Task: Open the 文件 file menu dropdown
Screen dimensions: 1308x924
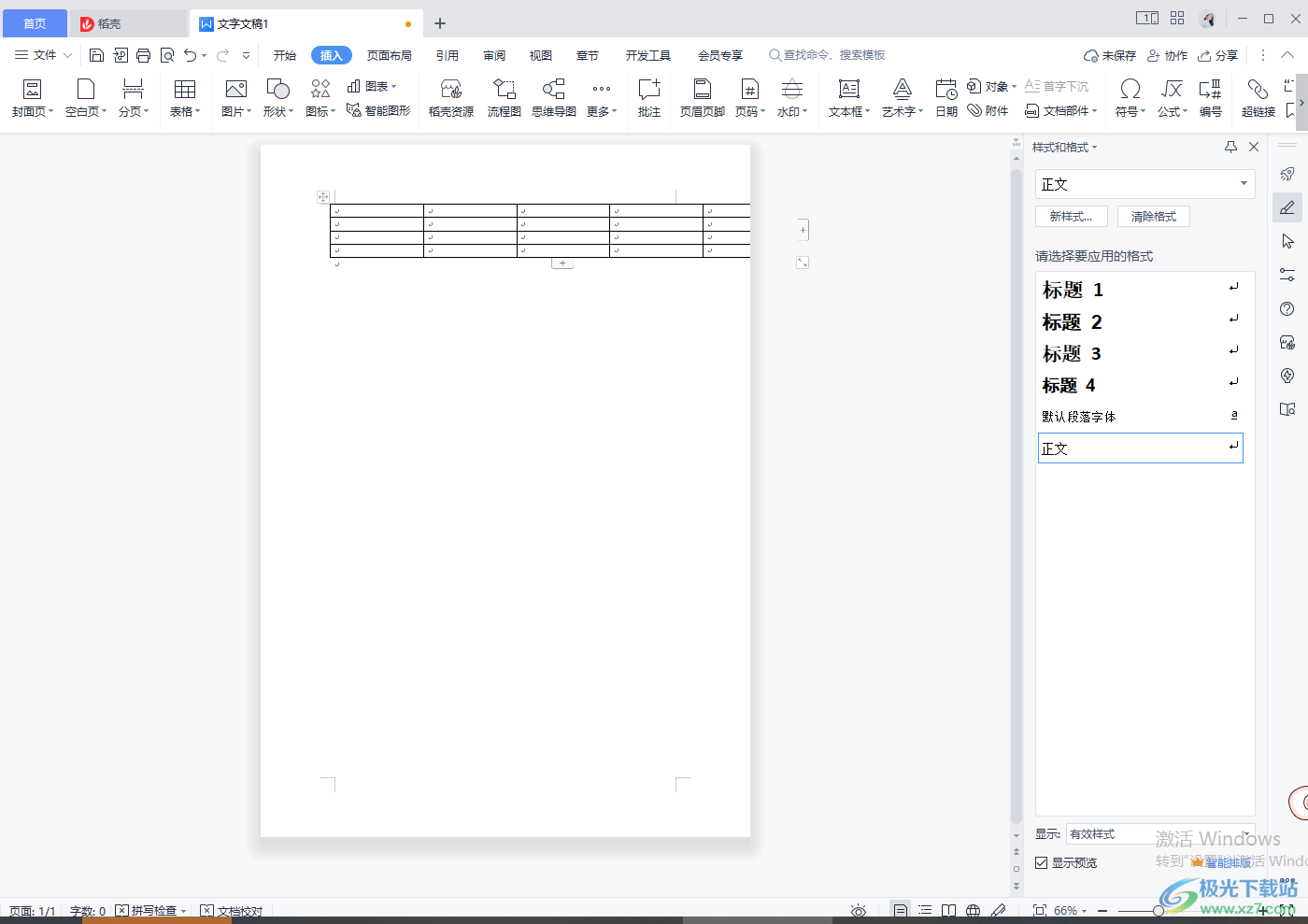Action: tap(43, 55)
